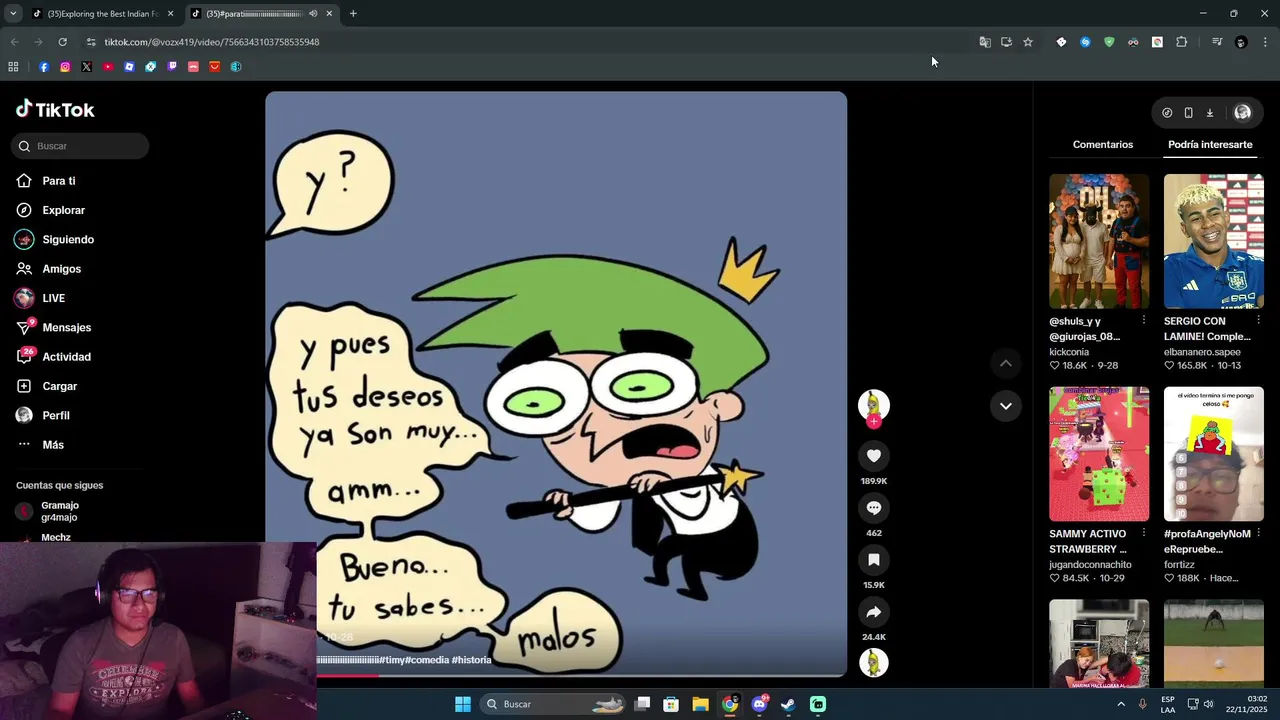Open the Extensions puzzle icon
The width and height of the screenshot is (1280, 720).
[x=1181, y=42]
